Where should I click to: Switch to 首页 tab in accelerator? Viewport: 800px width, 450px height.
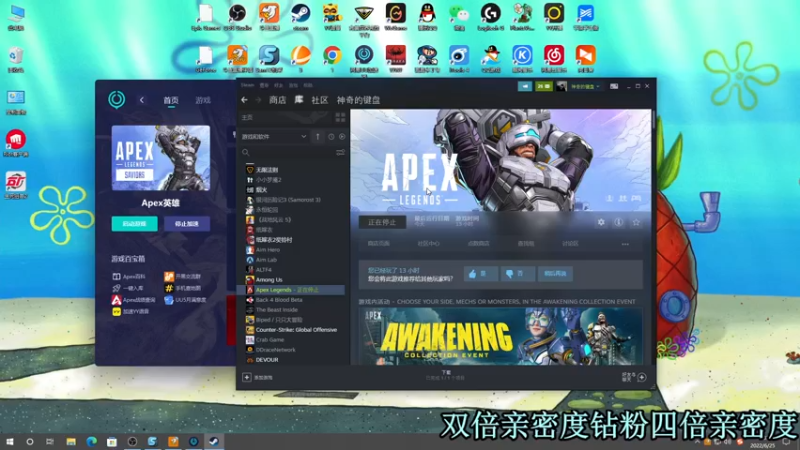coord(171,101)
